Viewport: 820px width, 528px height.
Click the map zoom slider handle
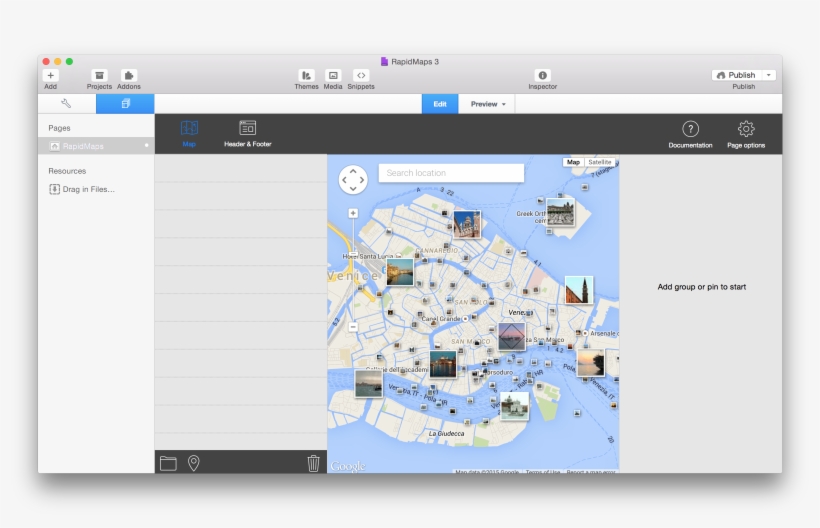[353, 254]
